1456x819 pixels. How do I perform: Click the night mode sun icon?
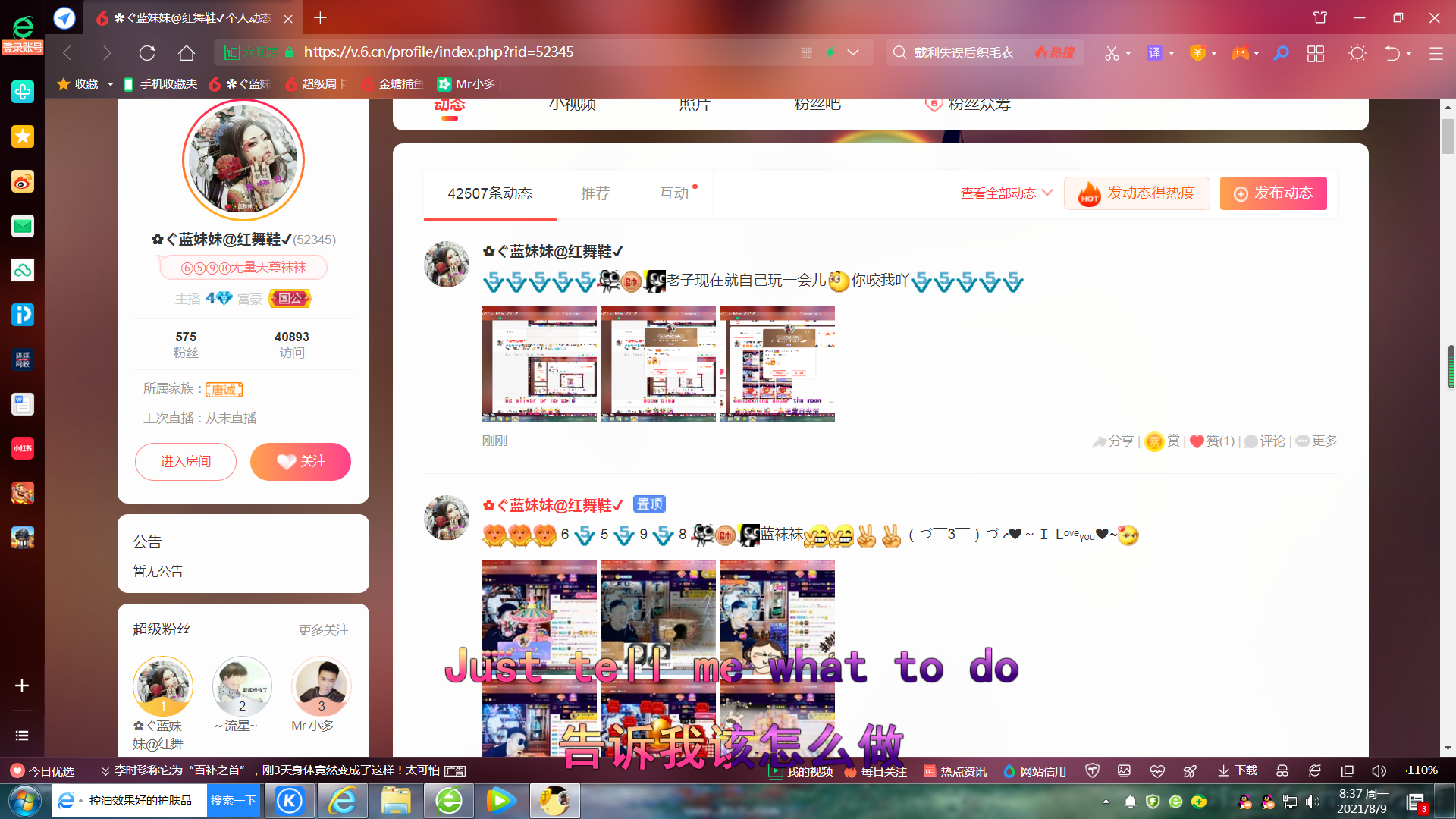(x=1357, y=53)
